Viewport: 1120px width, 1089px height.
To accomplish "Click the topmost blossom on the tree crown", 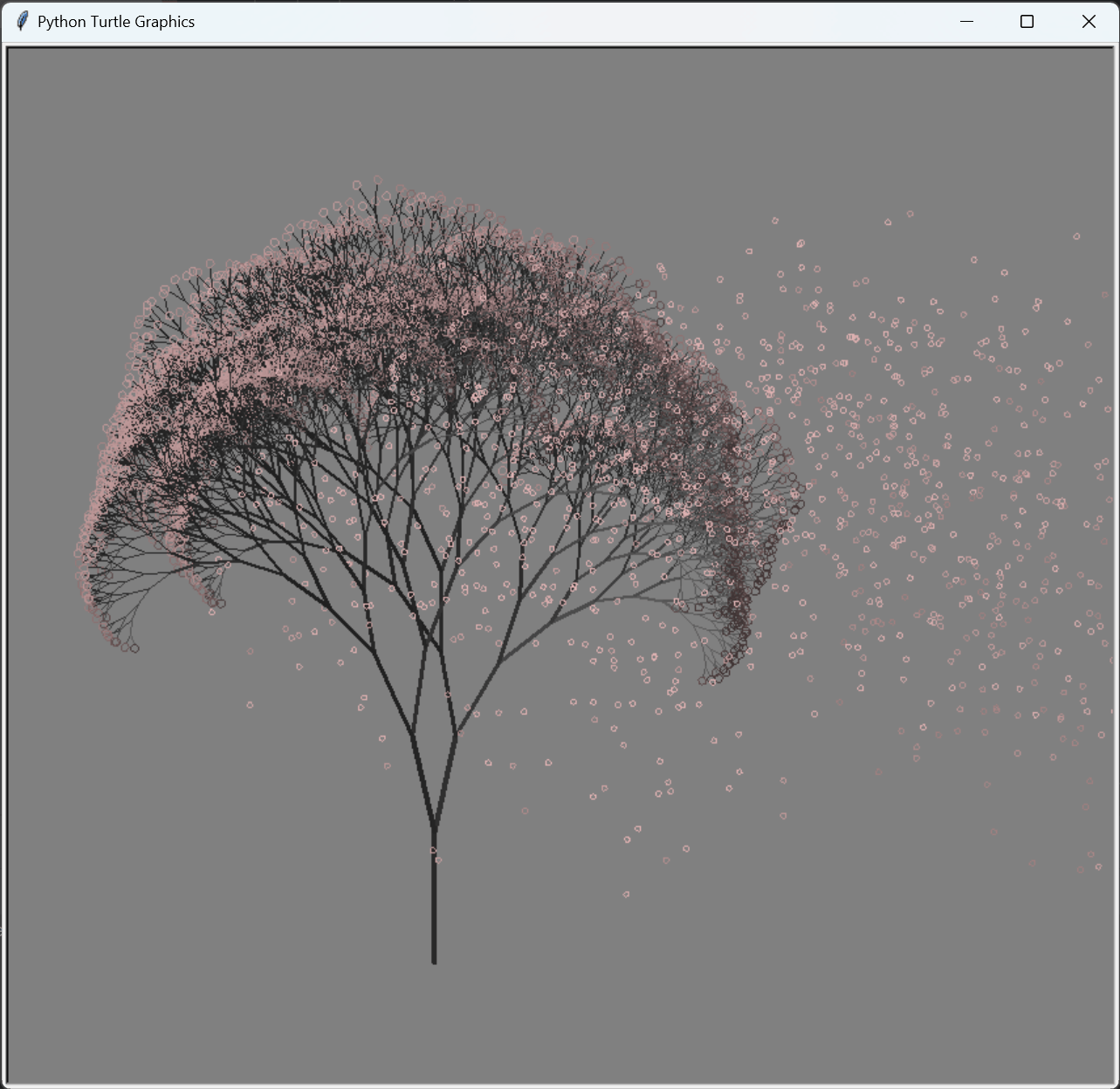I will pyautogui.click(x=377, y=180).
